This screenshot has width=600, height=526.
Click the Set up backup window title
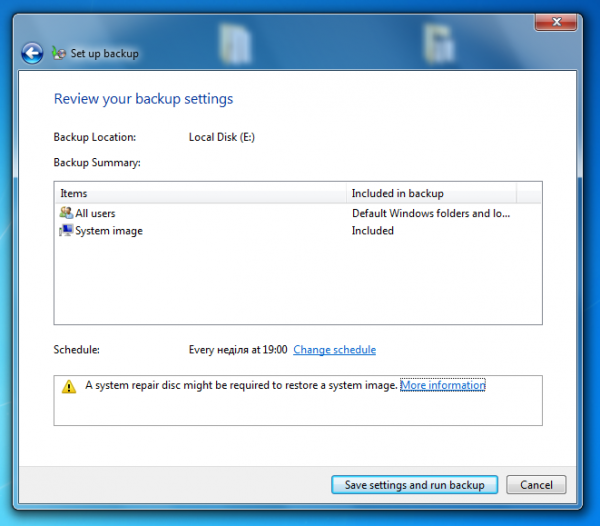pyautogui.click(x=104, y=54)
